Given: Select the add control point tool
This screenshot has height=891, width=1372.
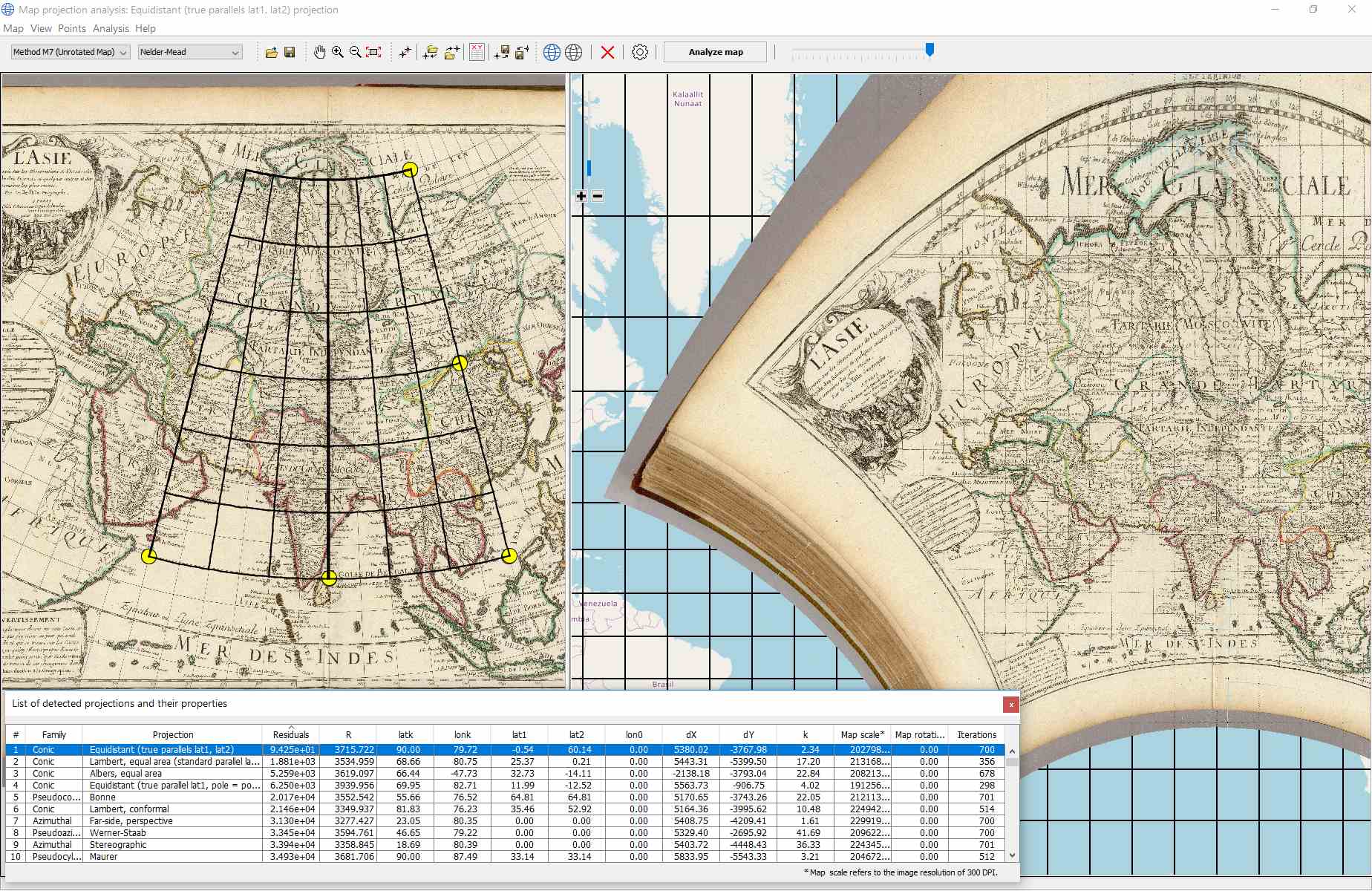Looking at the screenshot, I should (405, 52).
